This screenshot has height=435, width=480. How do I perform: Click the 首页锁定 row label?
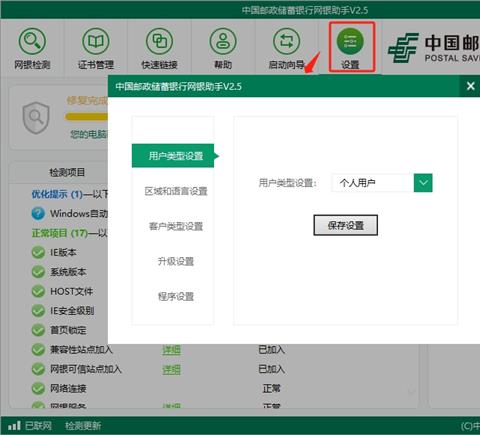68,330
